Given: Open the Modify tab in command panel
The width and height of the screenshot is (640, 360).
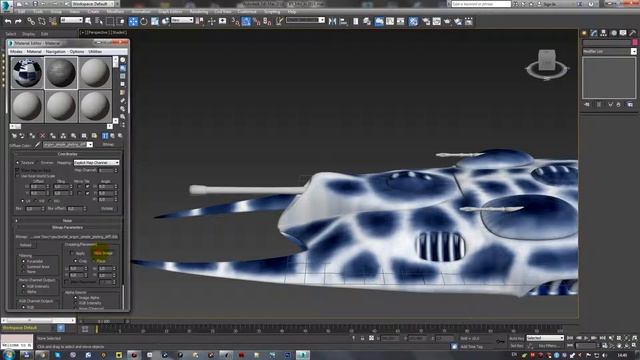Looking at the screenshot, I should point(594,33).
